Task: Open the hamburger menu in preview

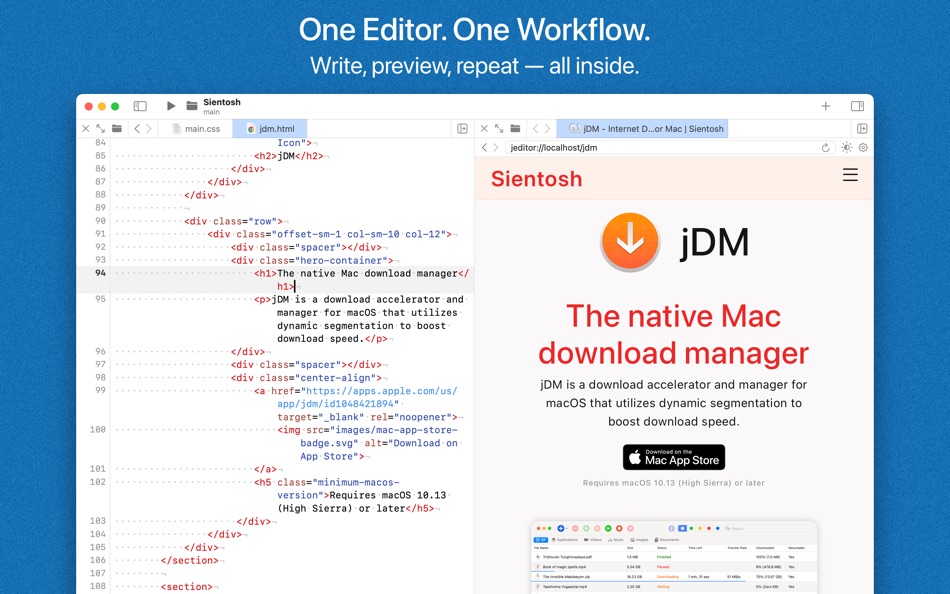Action: (850, 175)
